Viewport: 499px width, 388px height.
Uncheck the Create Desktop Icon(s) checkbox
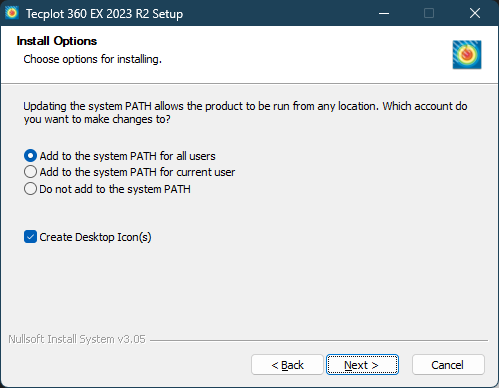tap(30, 237)
